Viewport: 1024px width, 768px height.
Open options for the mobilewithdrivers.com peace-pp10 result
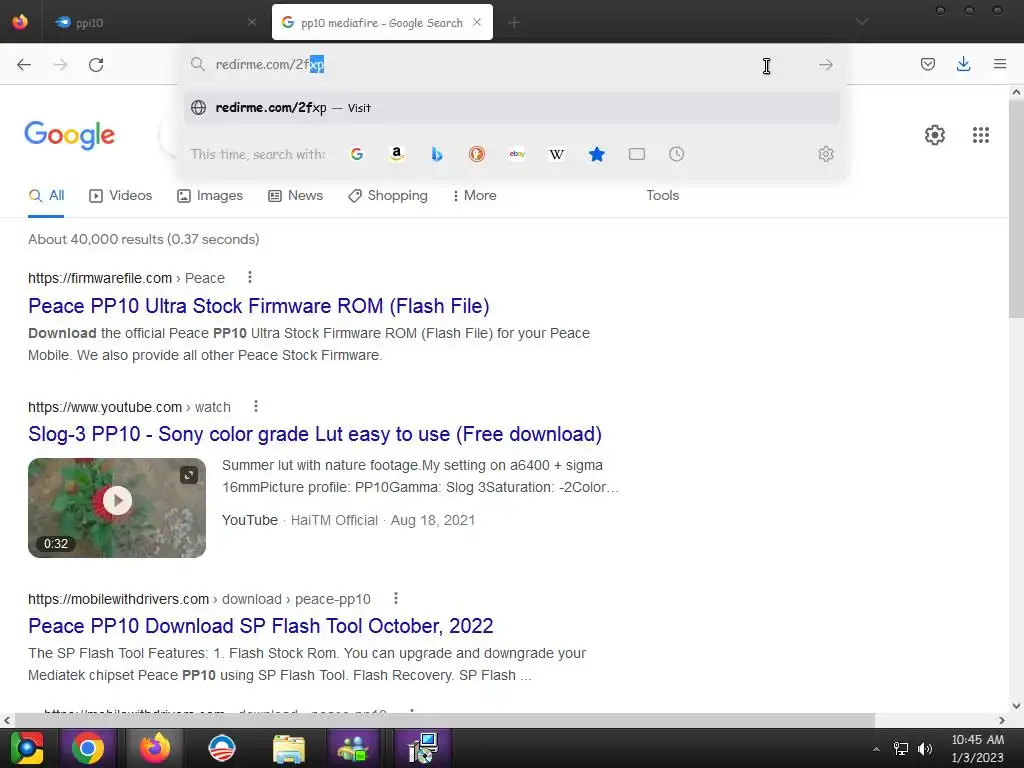(x=396, y=598)
